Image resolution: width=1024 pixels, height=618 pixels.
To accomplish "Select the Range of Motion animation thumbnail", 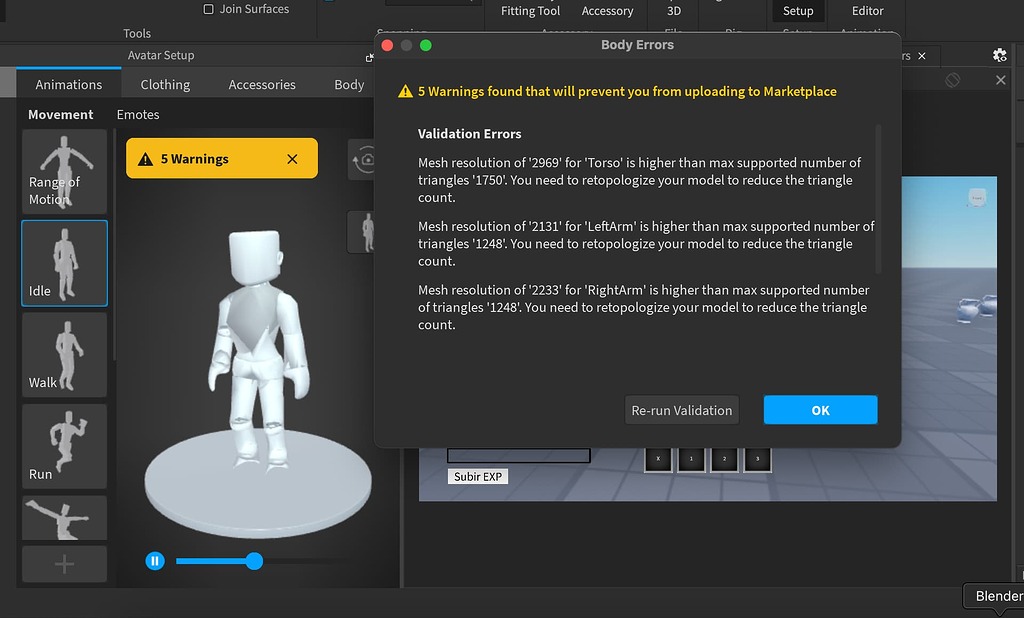I will coord(64,171).
